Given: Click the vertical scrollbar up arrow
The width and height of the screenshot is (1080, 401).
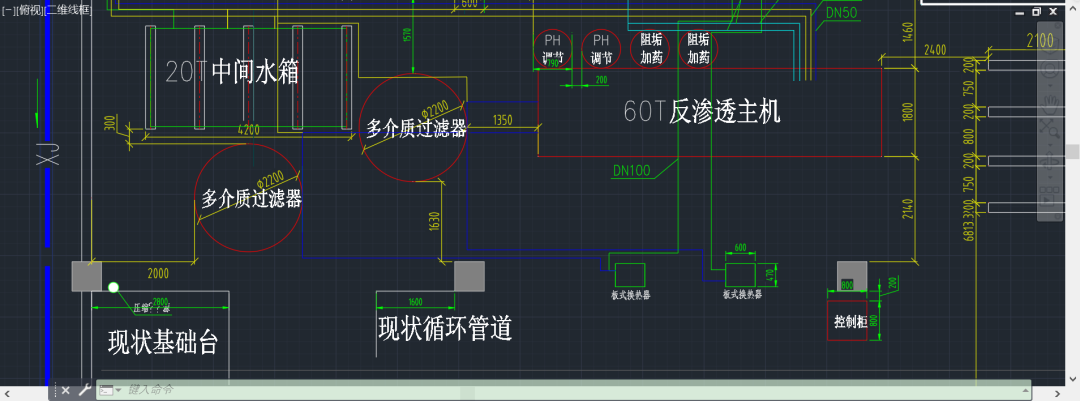Looking at the screenshot, I should click(x=1072, y=9).
